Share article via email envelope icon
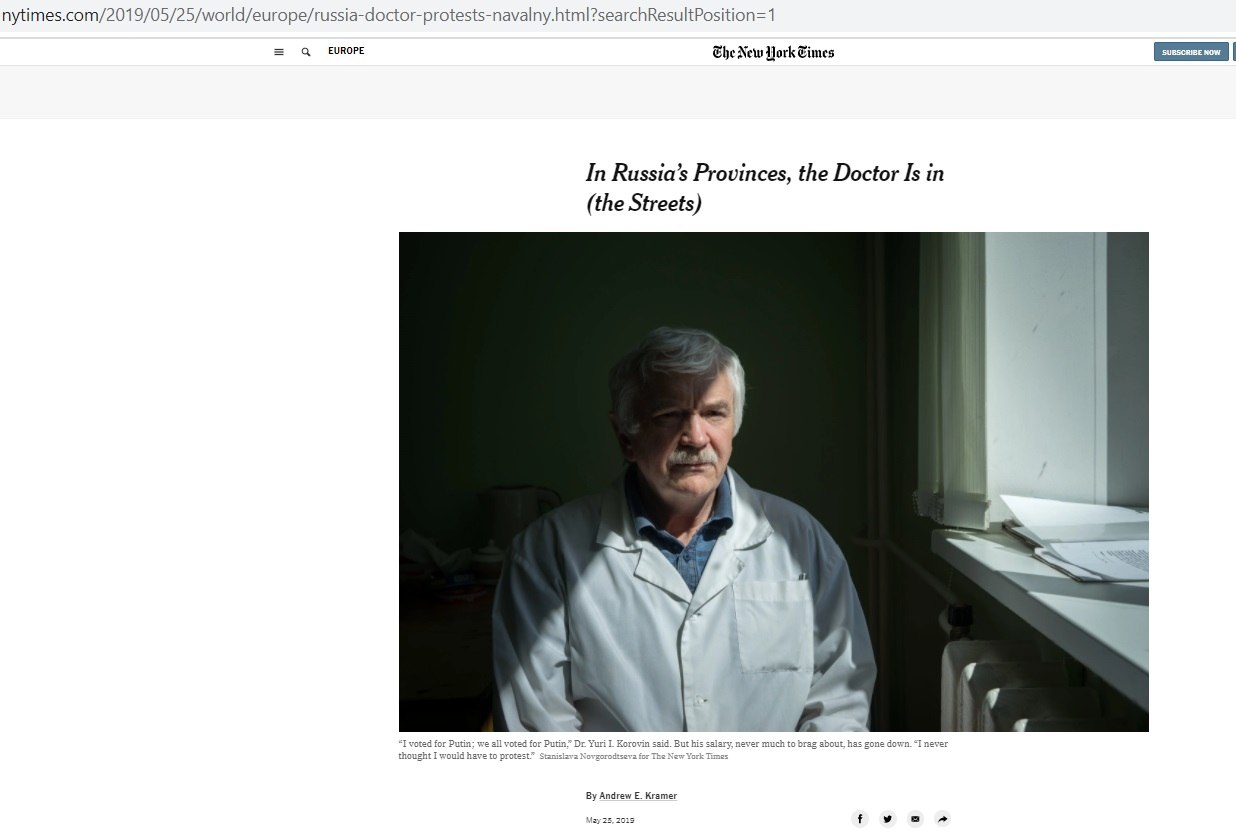 [915, 819]
